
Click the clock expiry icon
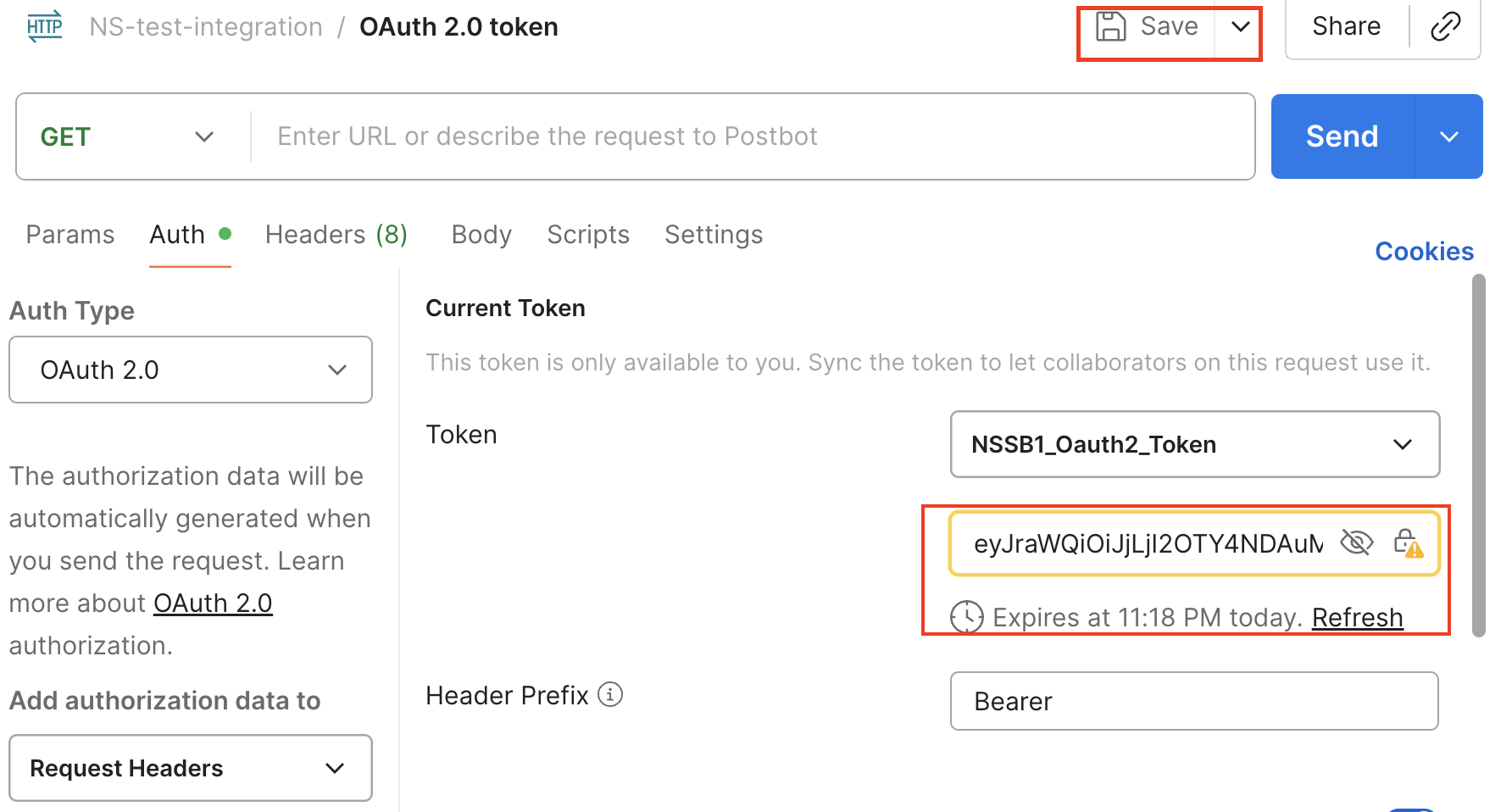pyautogui.click(x=966, y=617)
